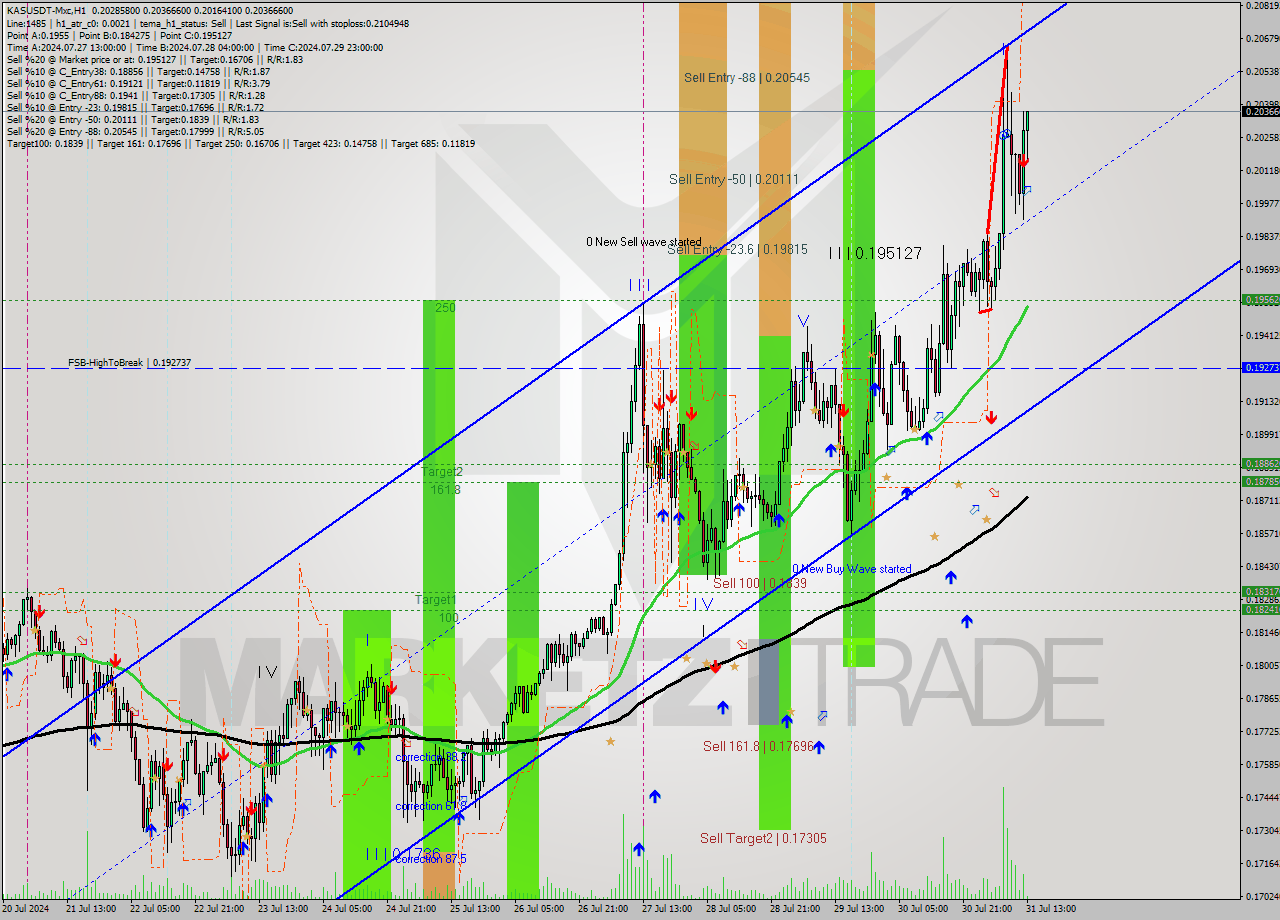Click the '0 New Buy Wave started' annotation

852,569
